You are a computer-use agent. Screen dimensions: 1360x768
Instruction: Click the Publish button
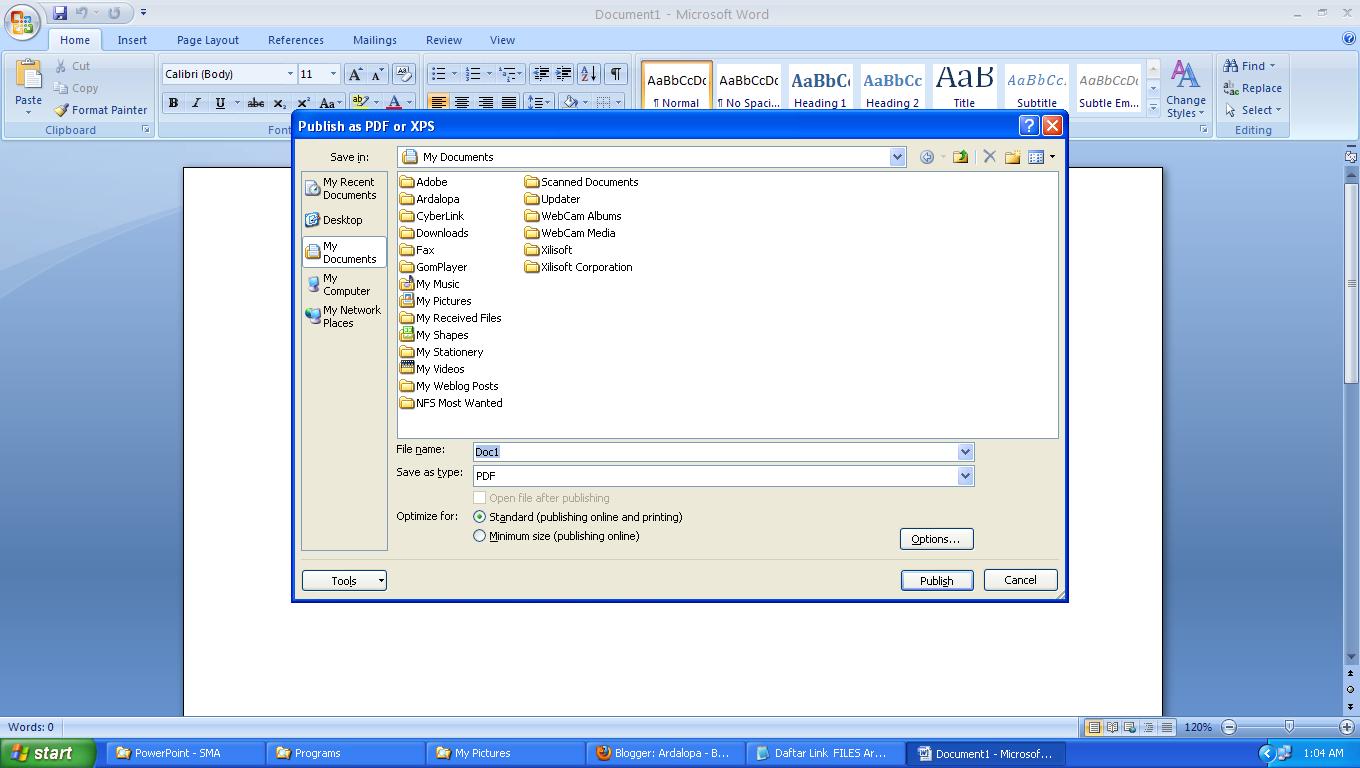(x=937, y=581)
